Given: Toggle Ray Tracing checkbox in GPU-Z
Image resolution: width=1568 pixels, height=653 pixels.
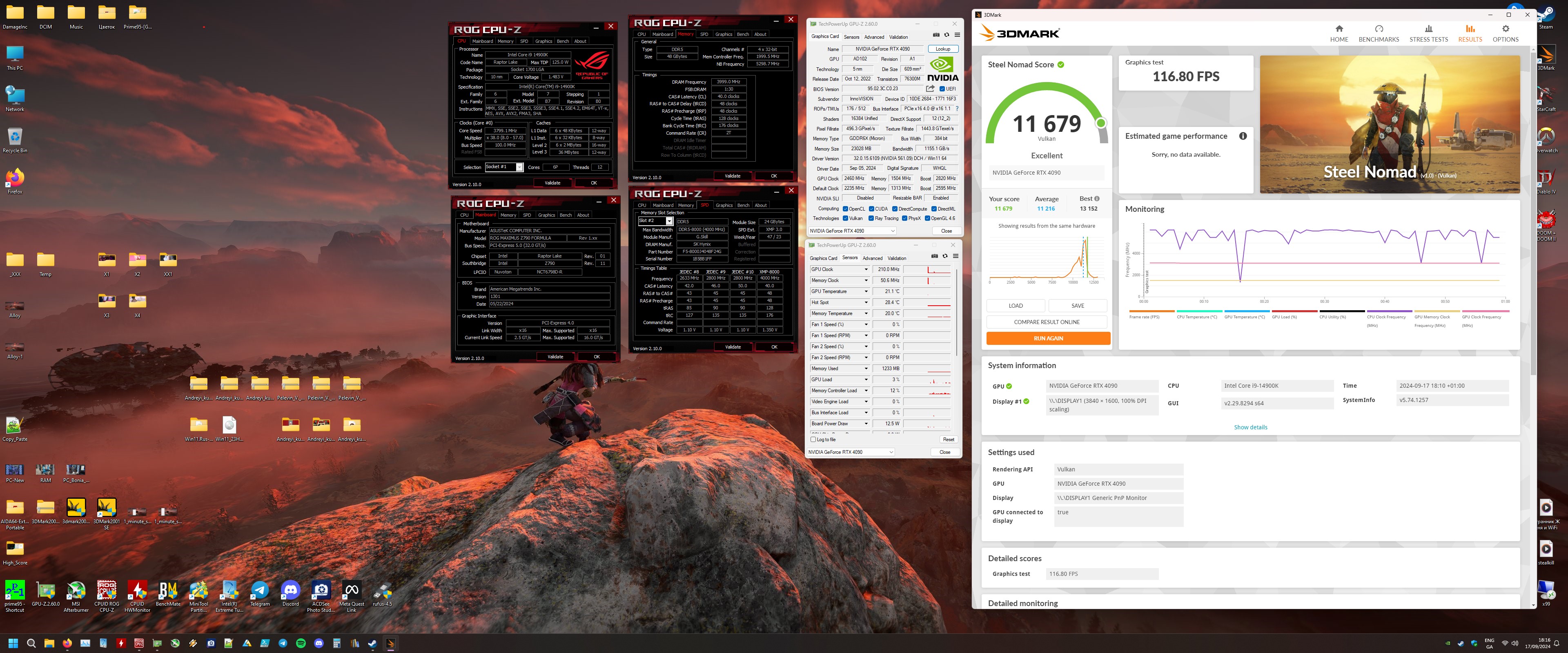Looking at the screenshot, I should (x=871, y=218).
